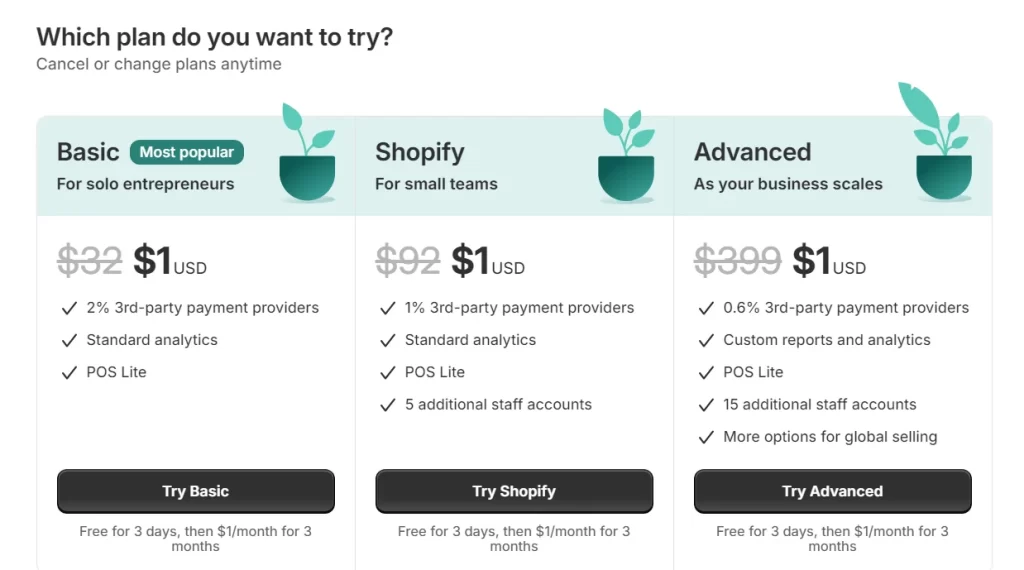Select the Shopify plan heading
The width and height of the screenshot is (1024, 570).
click(420, 152)
